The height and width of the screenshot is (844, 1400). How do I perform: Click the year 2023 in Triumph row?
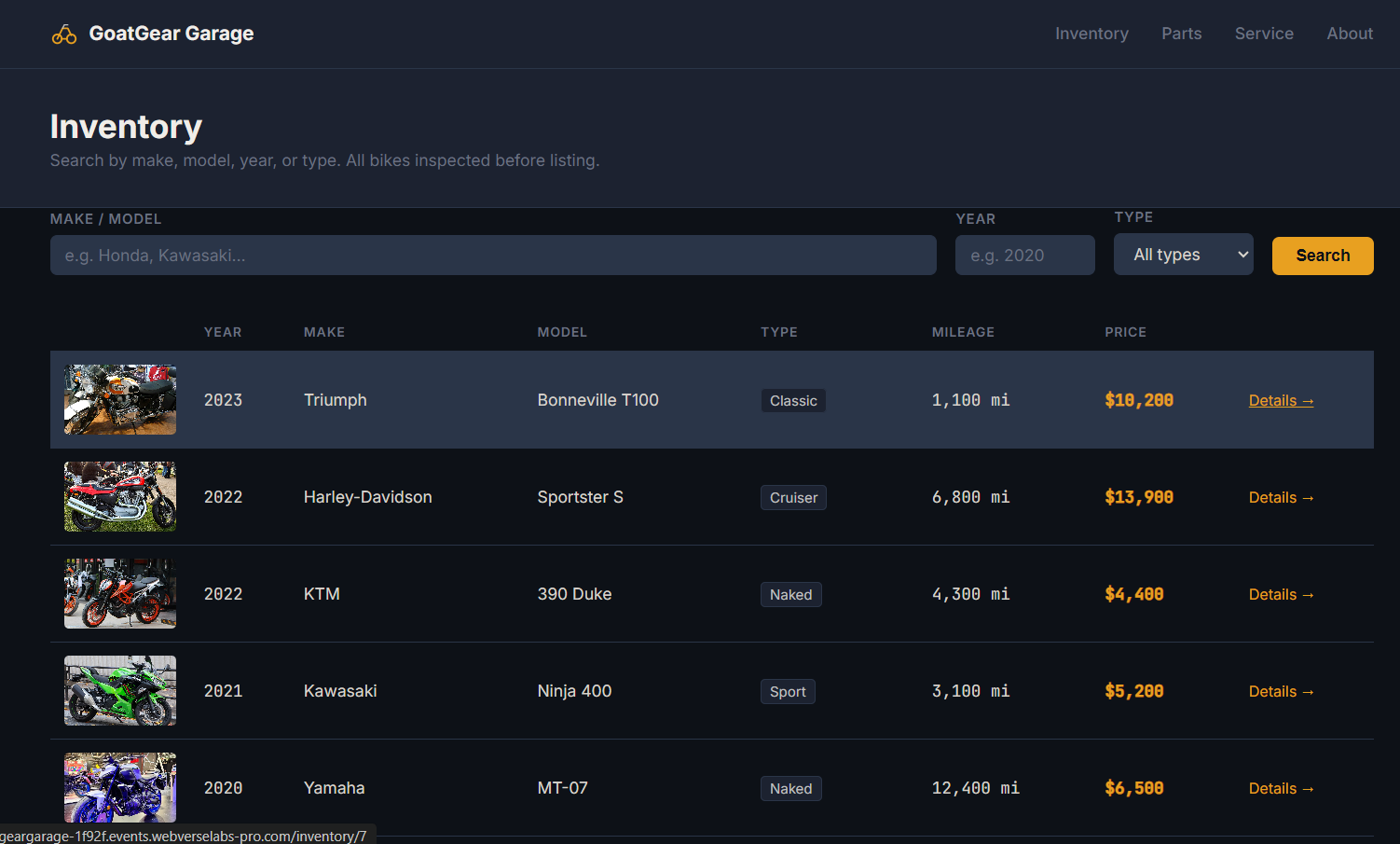tap(224, 400)
